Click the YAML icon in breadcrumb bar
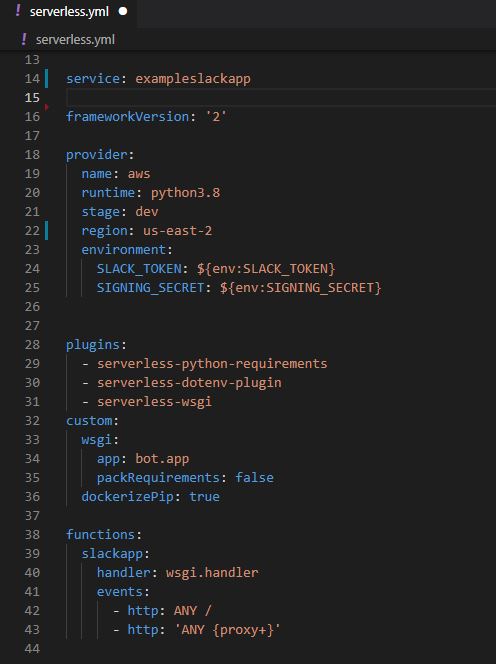 pos(24,39)
